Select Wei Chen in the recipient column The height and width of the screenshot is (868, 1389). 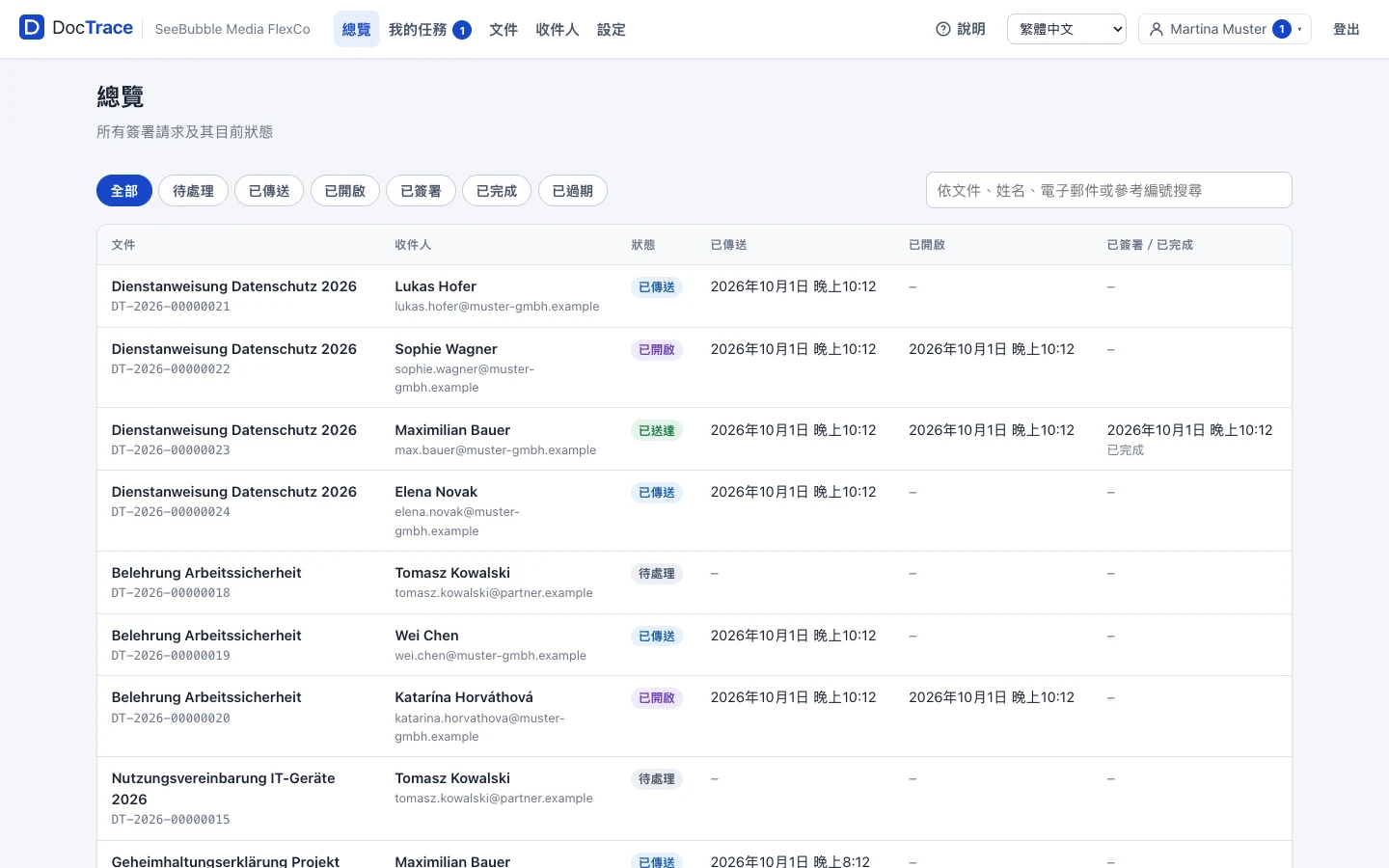click(426, 636)
